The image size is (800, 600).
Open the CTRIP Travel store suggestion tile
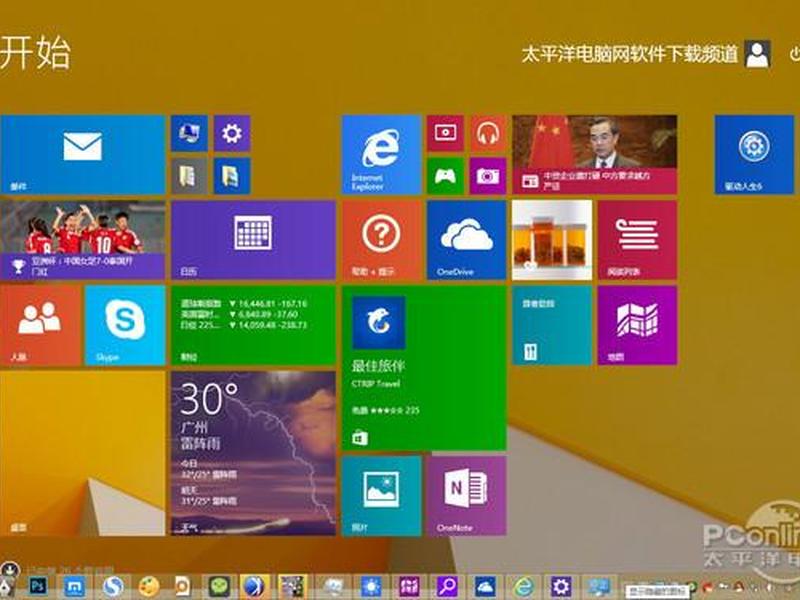pos(424,368)
